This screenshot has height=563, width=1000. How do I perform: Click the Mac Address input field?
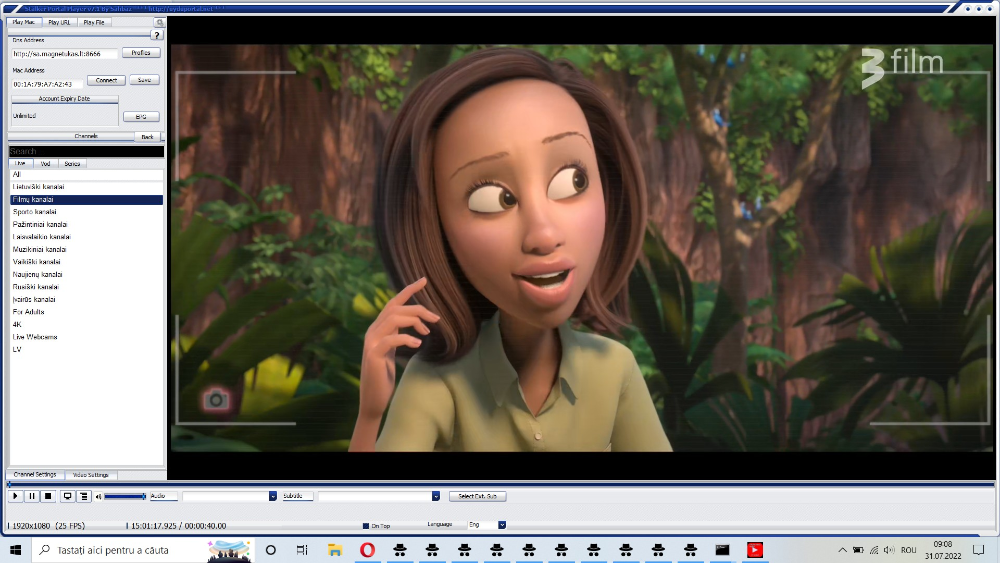coord(47,84)
